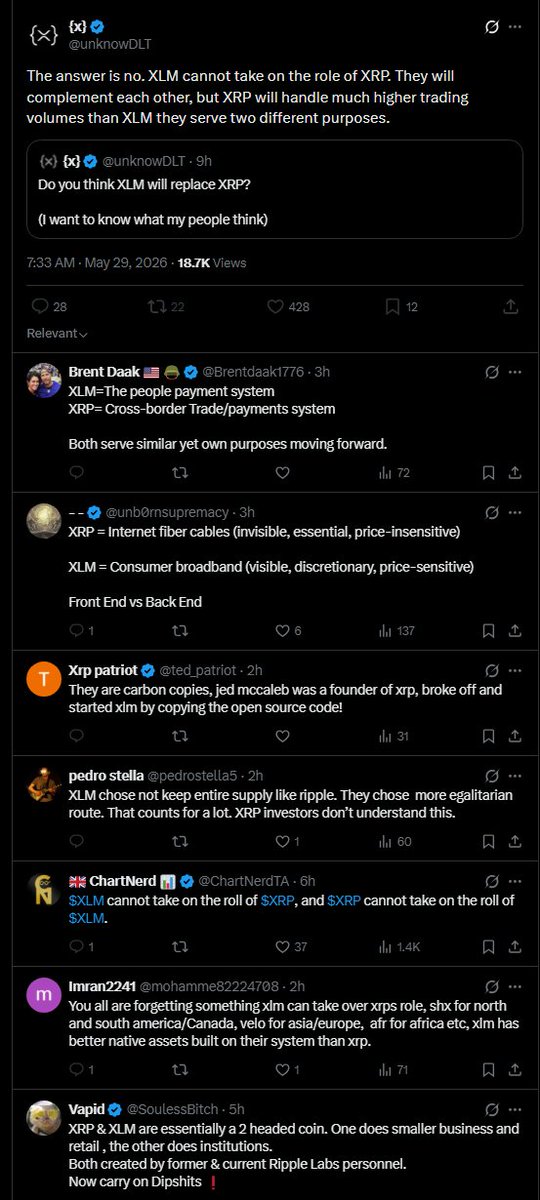Open the quoted post about XLM replacing XRP
The height and width of the screenshot is (1200, 540).
[x=274, y=189]
